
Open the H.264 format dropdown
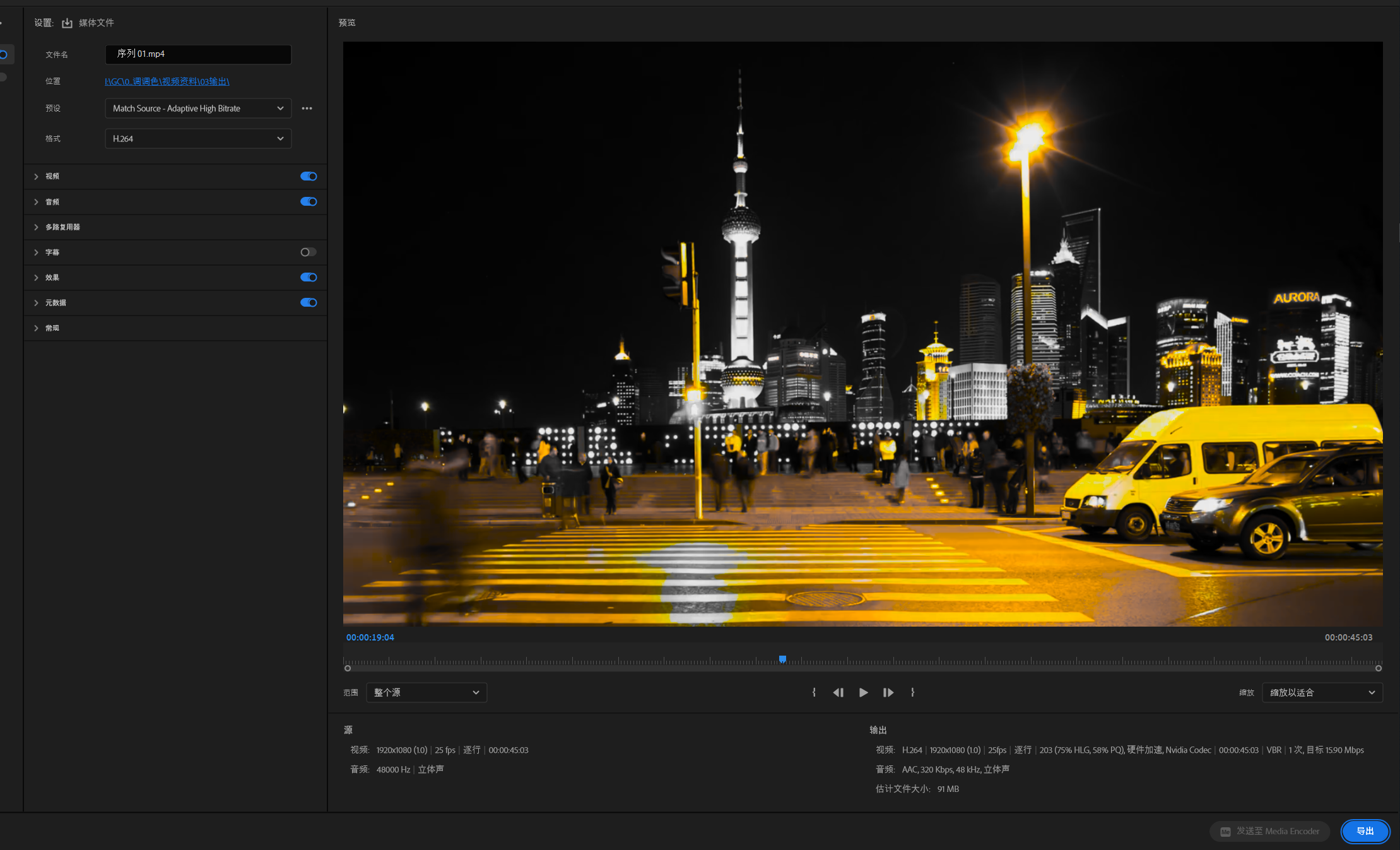click(197, 139)
